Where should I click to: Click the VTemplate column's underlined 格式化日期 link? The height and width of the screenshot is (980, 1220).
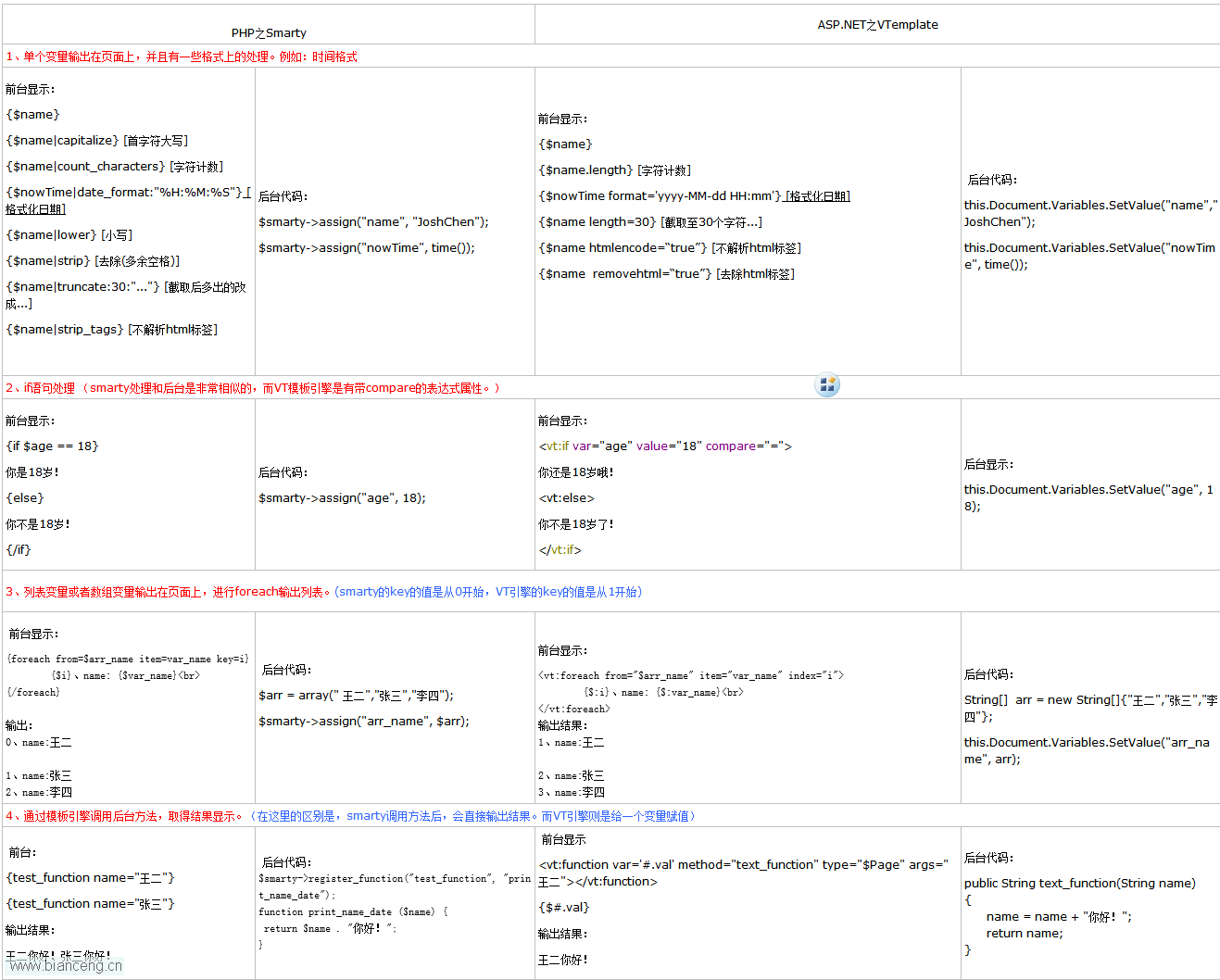pyautogui.click(x=817, y=196)
